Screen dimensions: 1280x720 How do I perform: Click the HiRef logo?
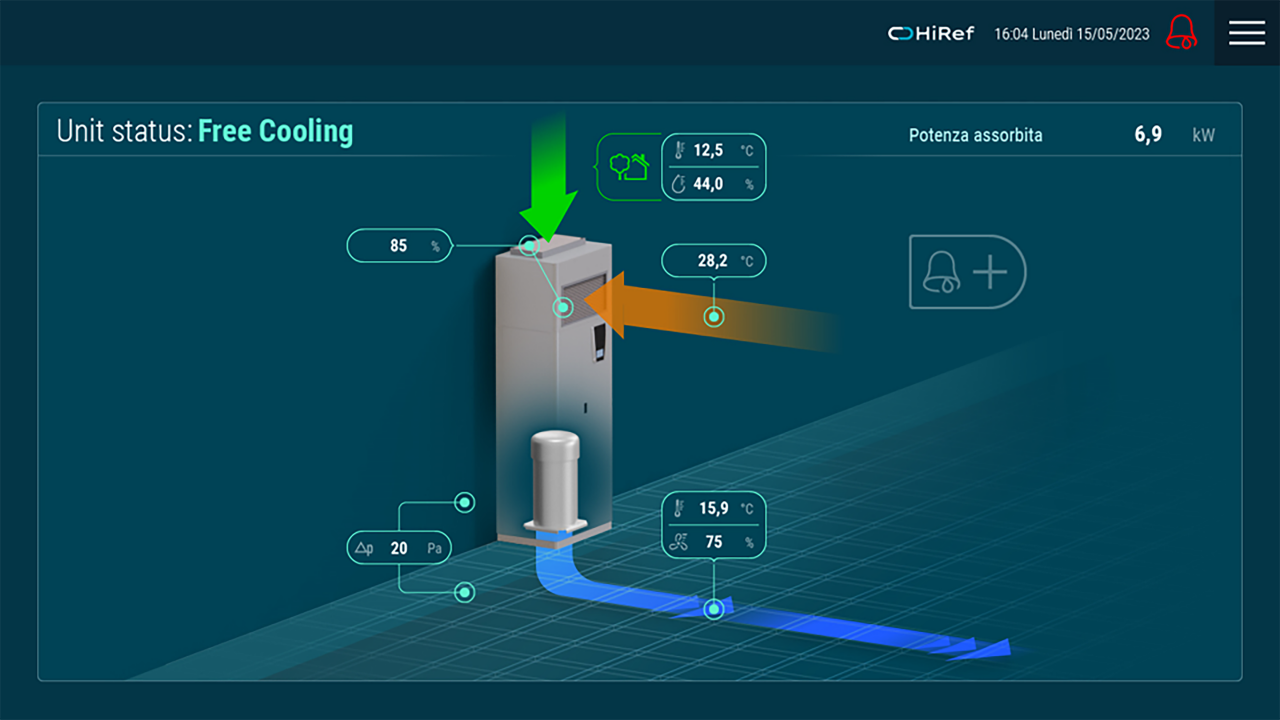click(x=931, y=34)
